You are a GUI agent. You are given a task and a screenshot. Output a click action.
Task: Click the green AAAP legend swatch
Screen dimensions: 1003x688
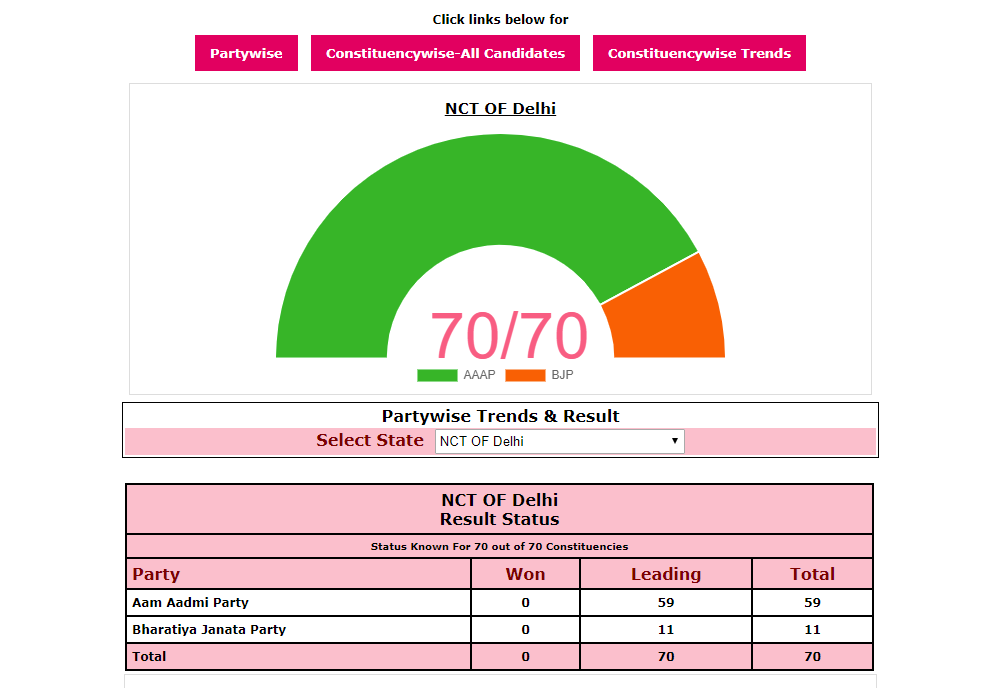tap(437, 375)
